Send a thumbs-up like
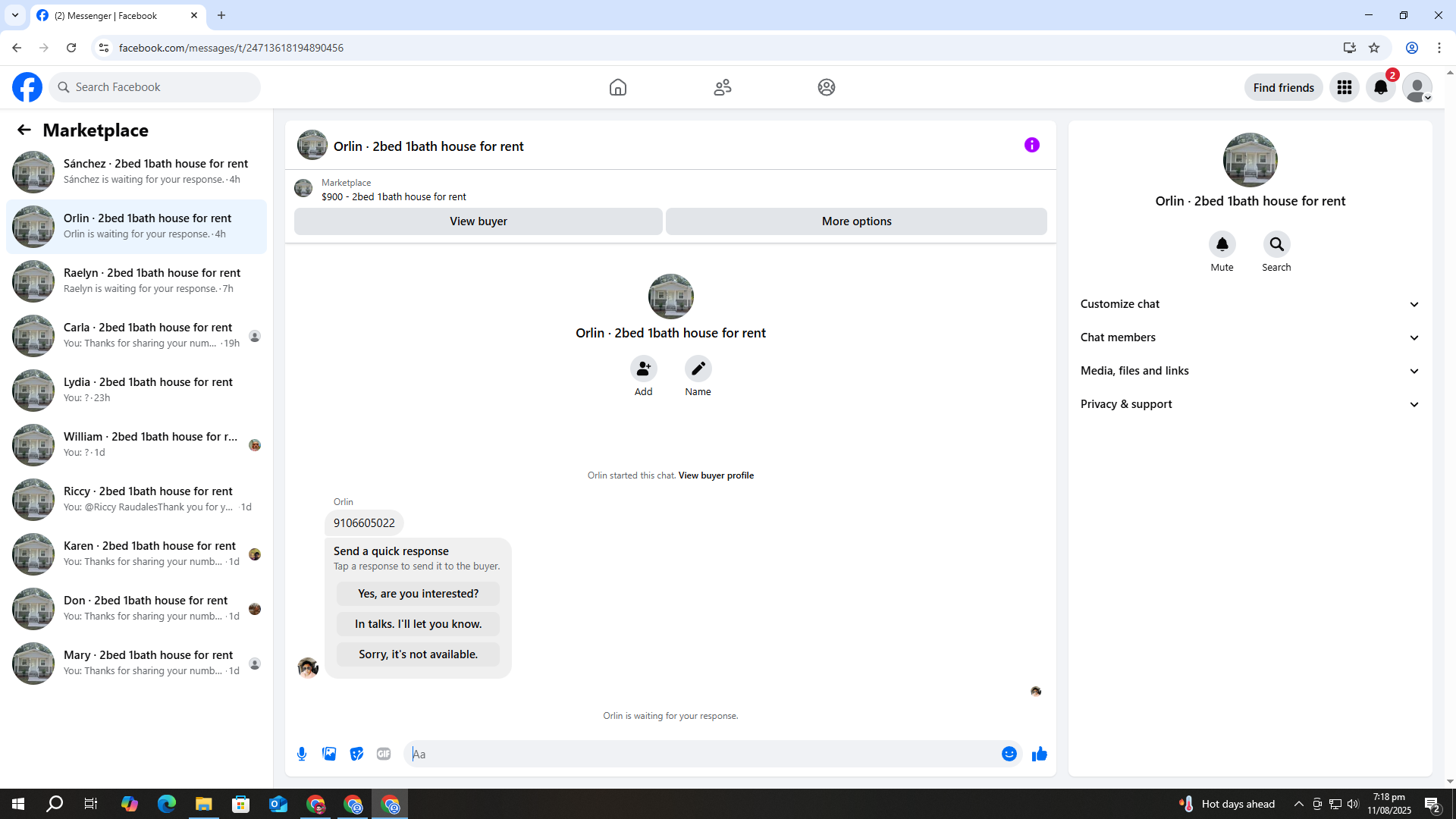 pyautogui.click(x=1039, y=754)
